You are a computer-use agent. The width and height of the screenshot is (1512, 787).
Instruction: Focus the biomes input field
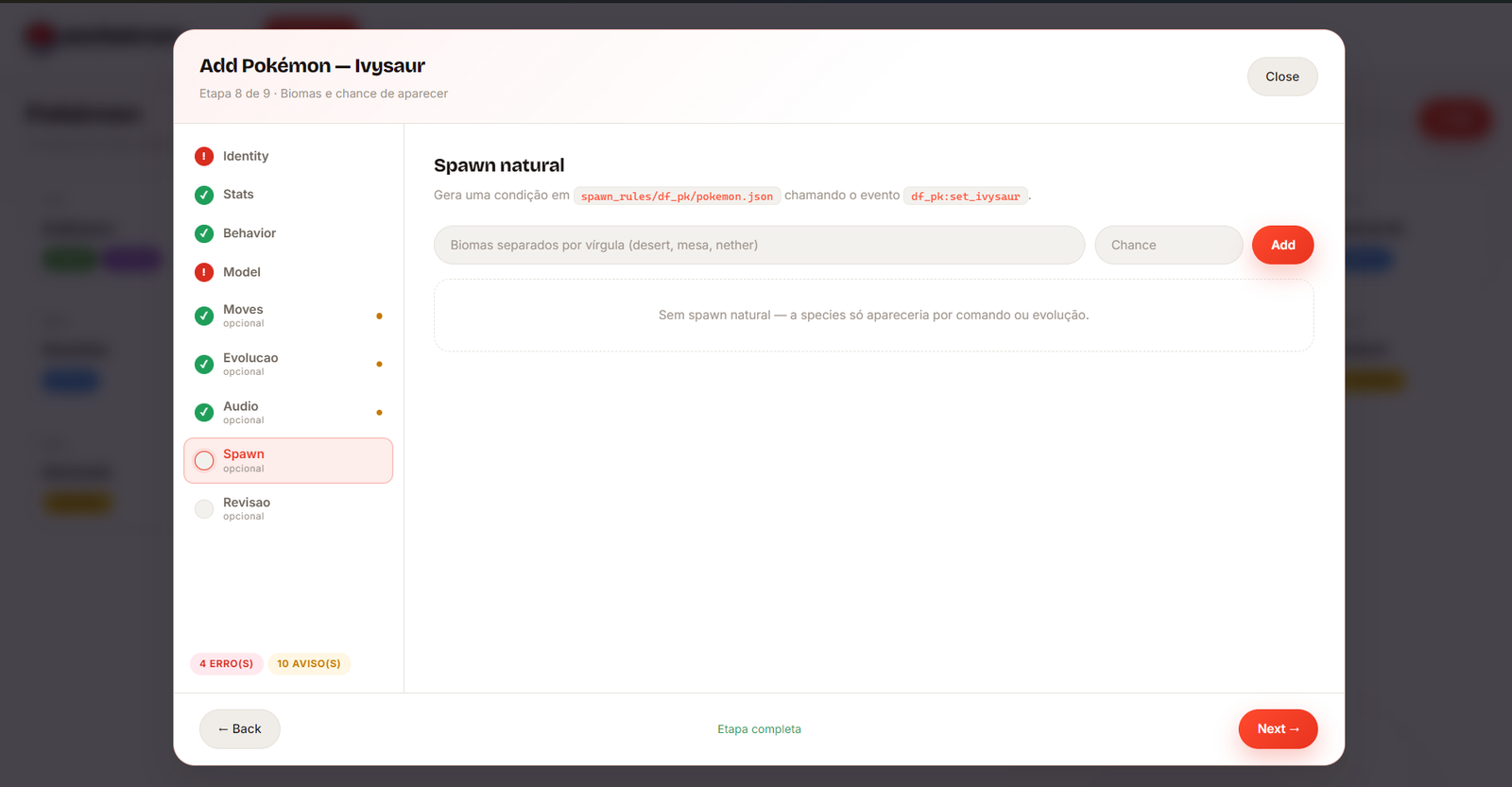click(x=759, y=245)
